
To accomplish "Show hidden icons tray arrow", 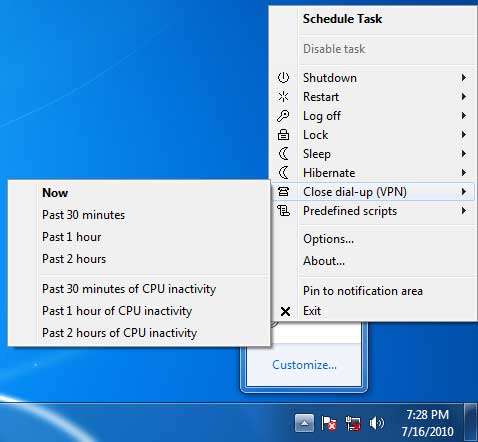I will (x=304, y=423).
